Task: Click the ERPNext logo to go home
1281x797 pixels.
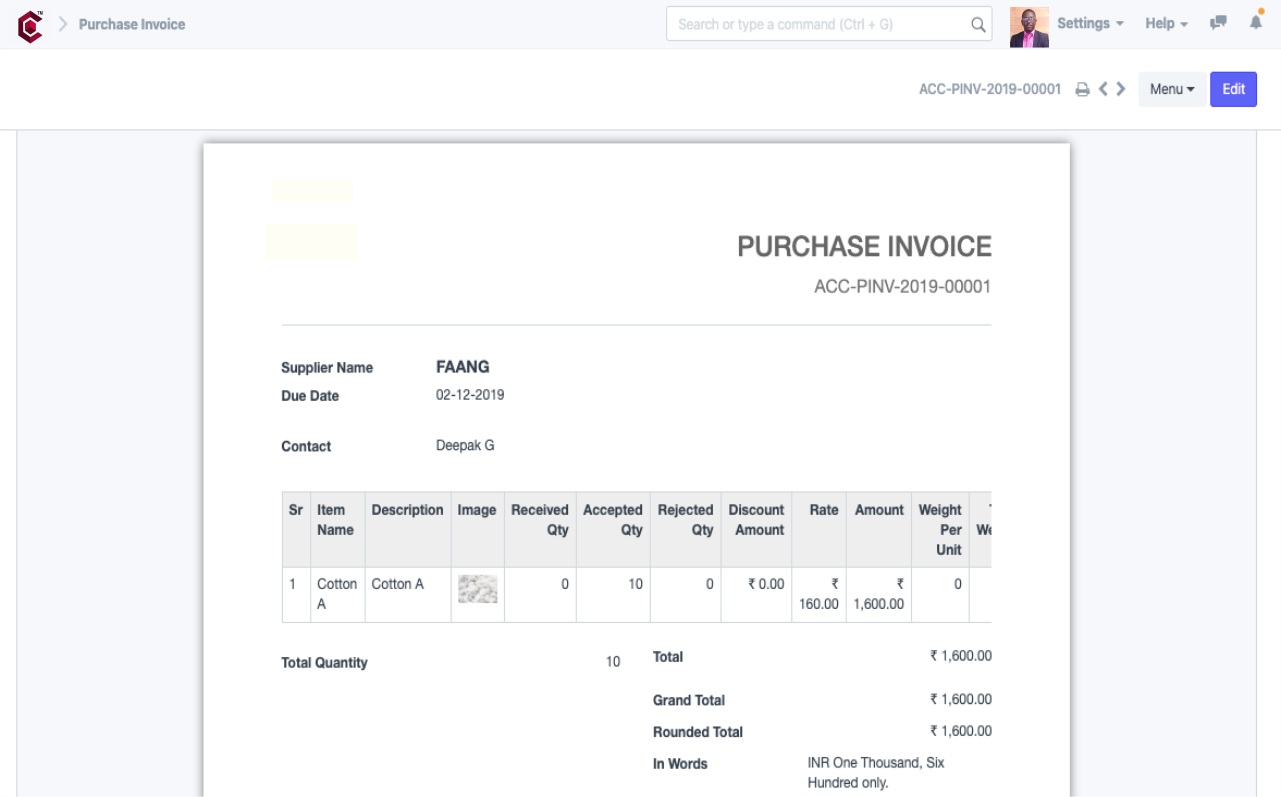Action: tap(30, 23)
